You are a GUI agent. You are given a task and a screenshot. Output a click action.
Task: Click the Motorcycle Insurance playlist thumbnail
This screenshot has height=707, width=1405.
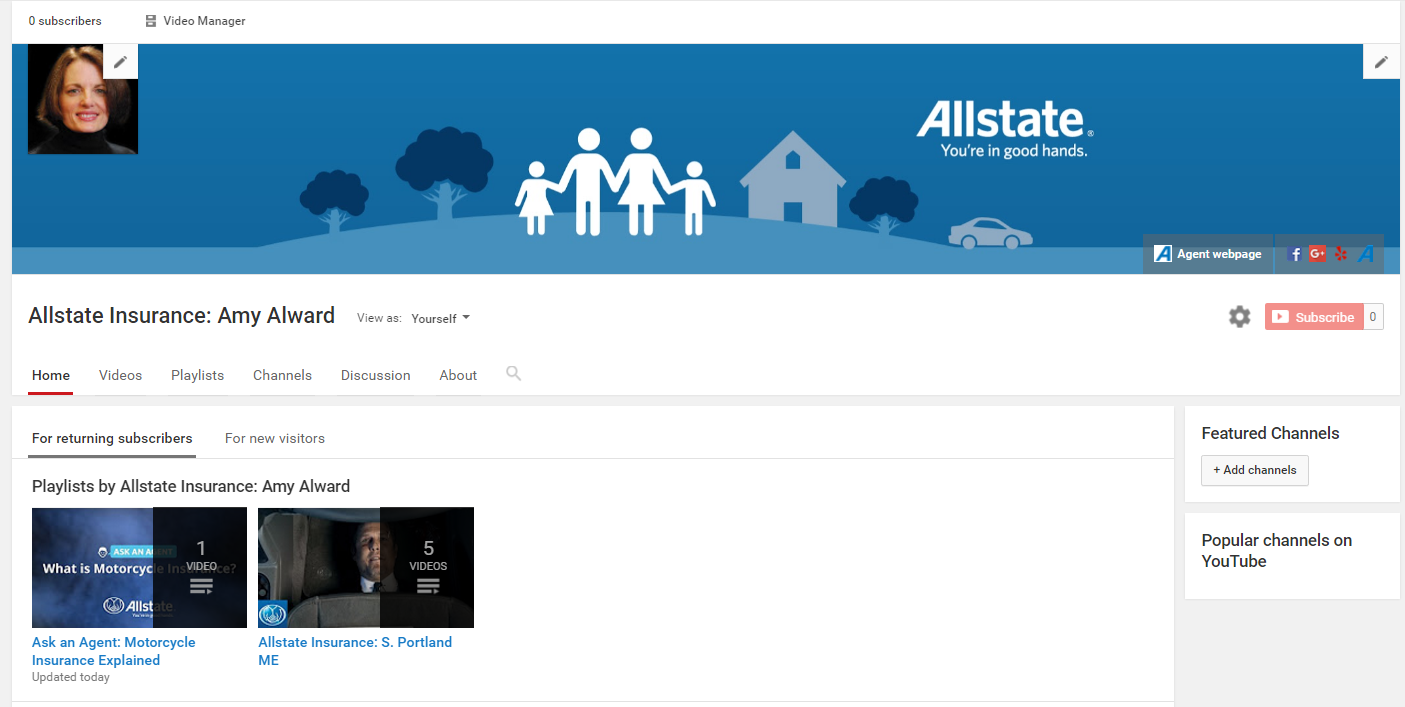(x=139, y=568)
